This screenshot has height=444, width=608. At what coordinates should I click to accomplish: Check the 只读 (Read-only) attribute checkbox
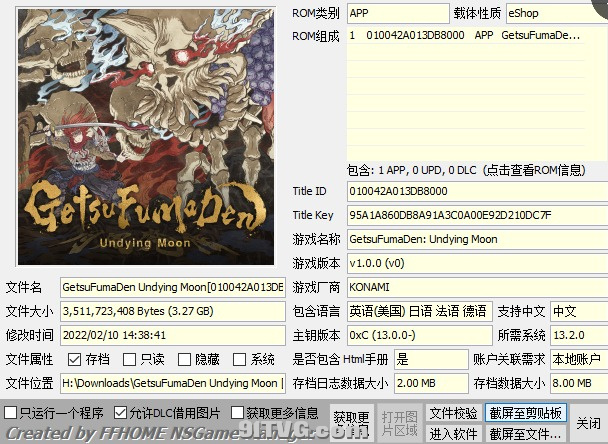[129, 359]
